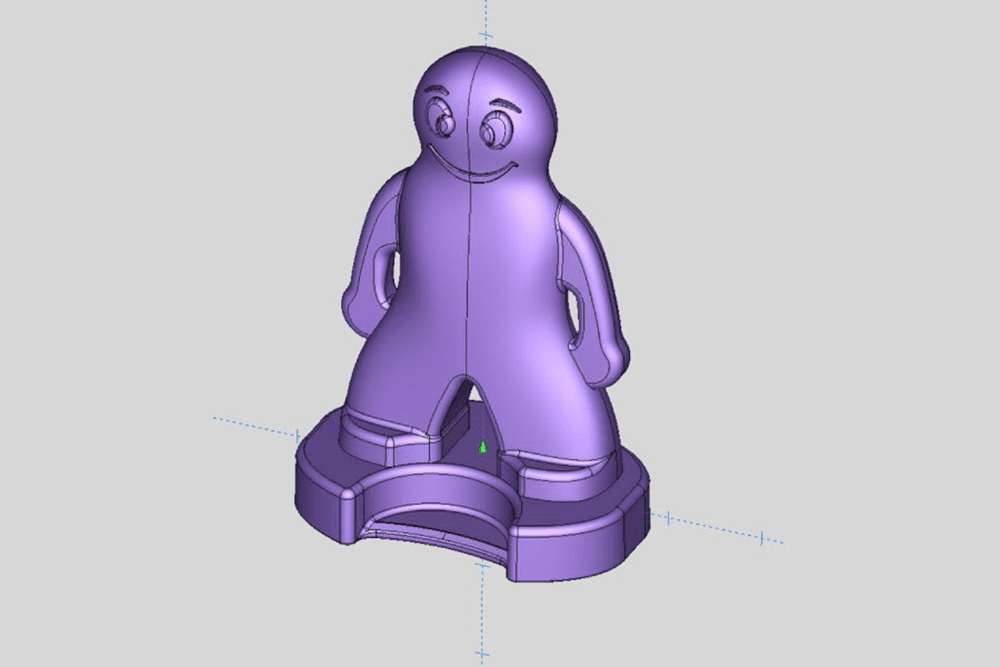This screenshot has height=667, width=1000.
Task: Pick the eyebrow above the right eye
Action: [x=504, y=105]
